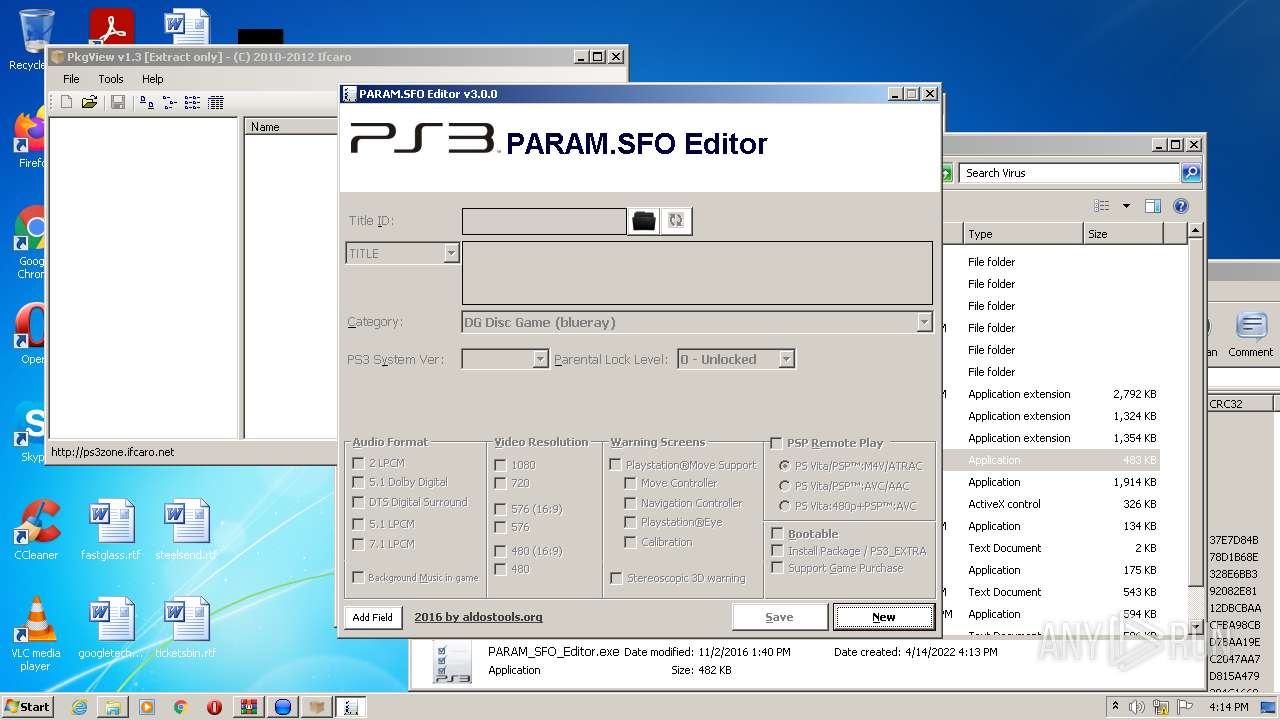Open Parental Lock Level dropdown

(786, 359)
